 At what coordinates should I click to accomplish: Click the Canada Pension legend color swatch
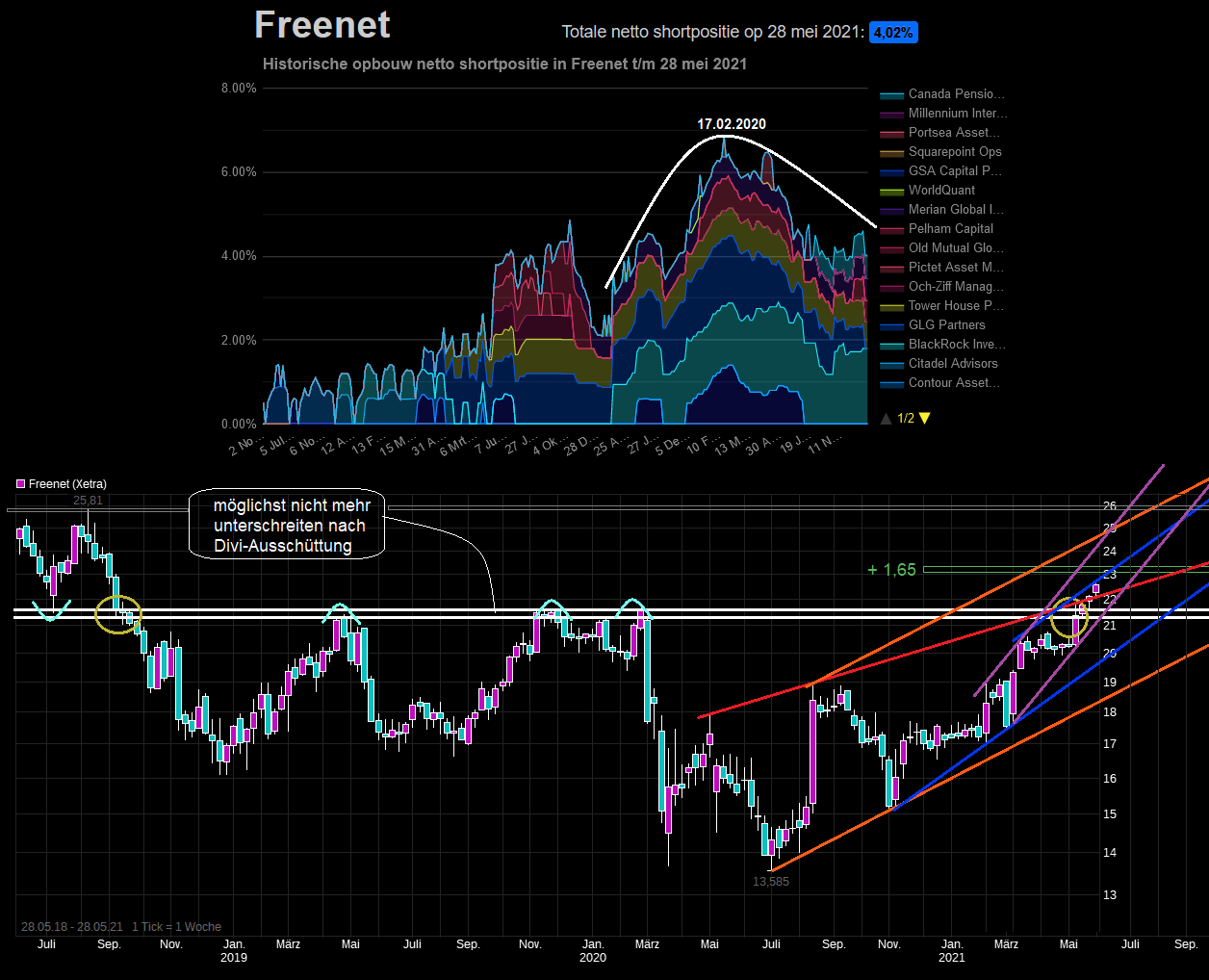[x=891, y=94]
